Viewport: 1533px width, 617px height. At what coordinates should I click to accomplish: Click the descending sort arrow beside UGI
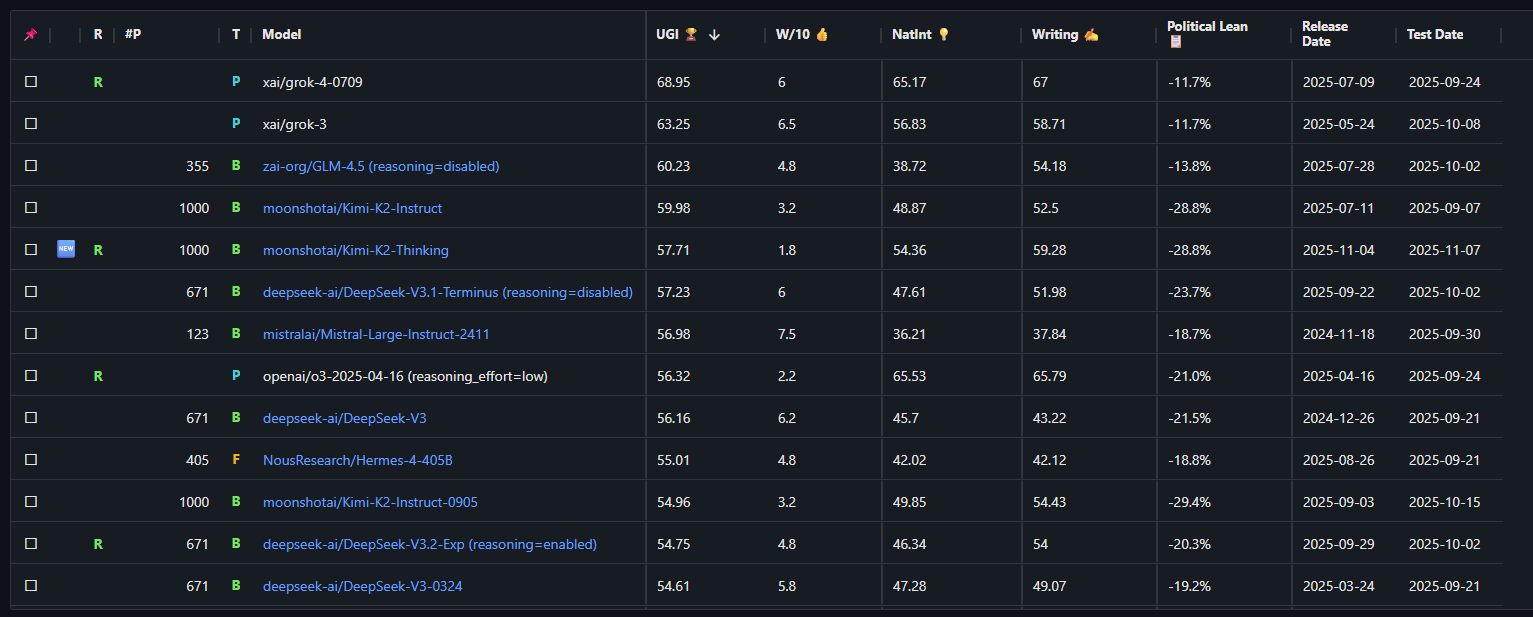(x=714, y=35)
